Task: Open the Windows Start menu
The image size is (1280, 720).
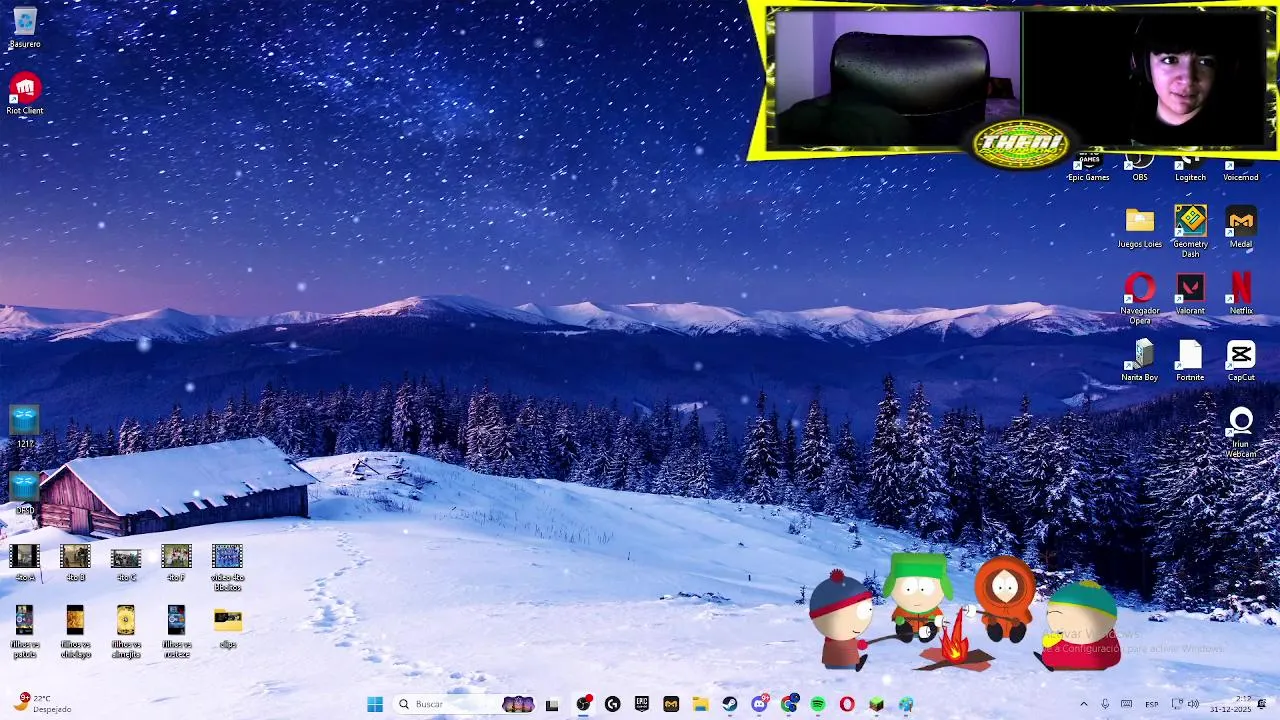Action: [x=375, y=704]
